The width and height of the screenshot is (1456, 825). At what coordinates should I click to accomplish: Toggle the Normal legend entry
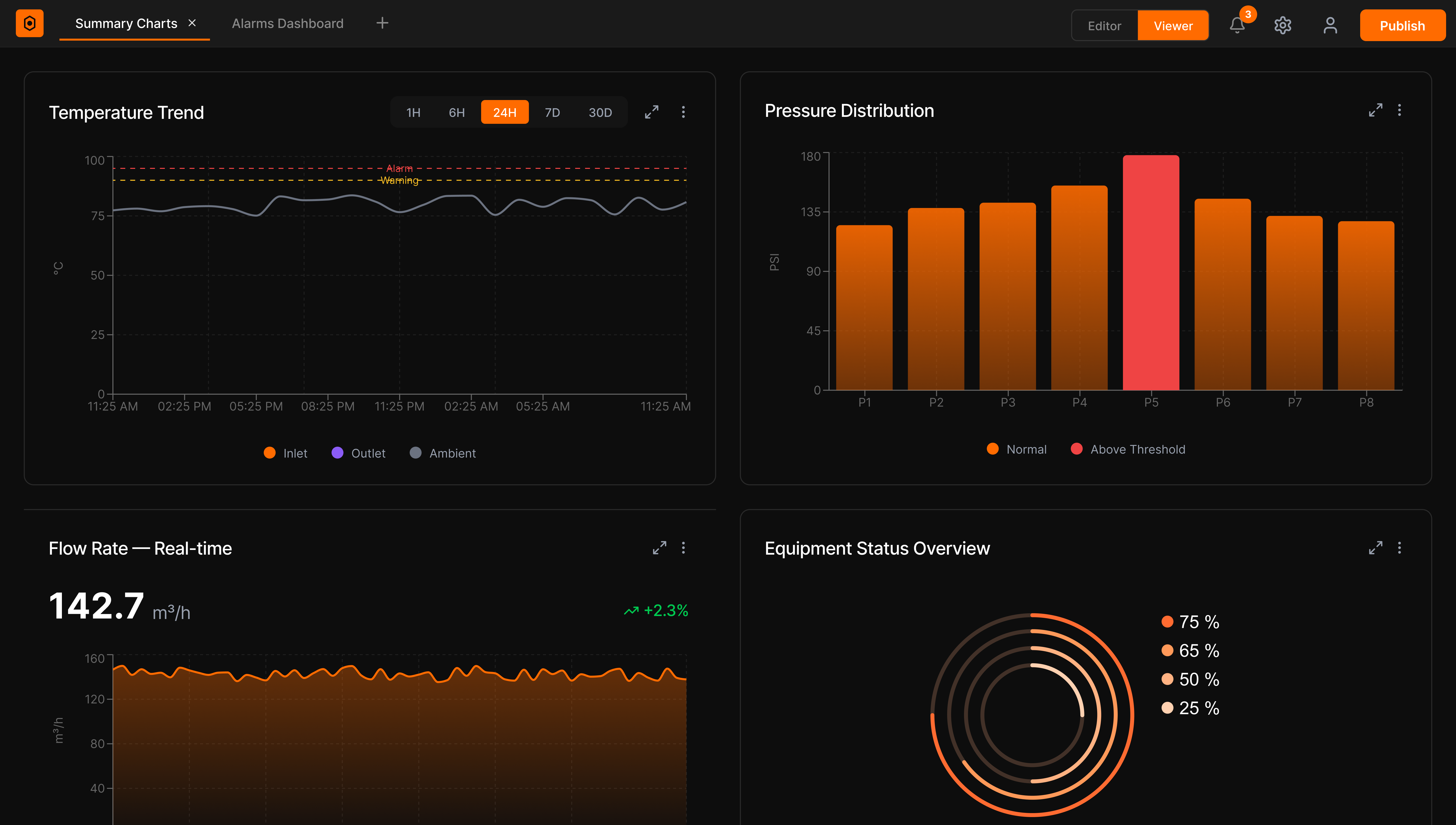pyautogui.click(x=1017, y=449)
